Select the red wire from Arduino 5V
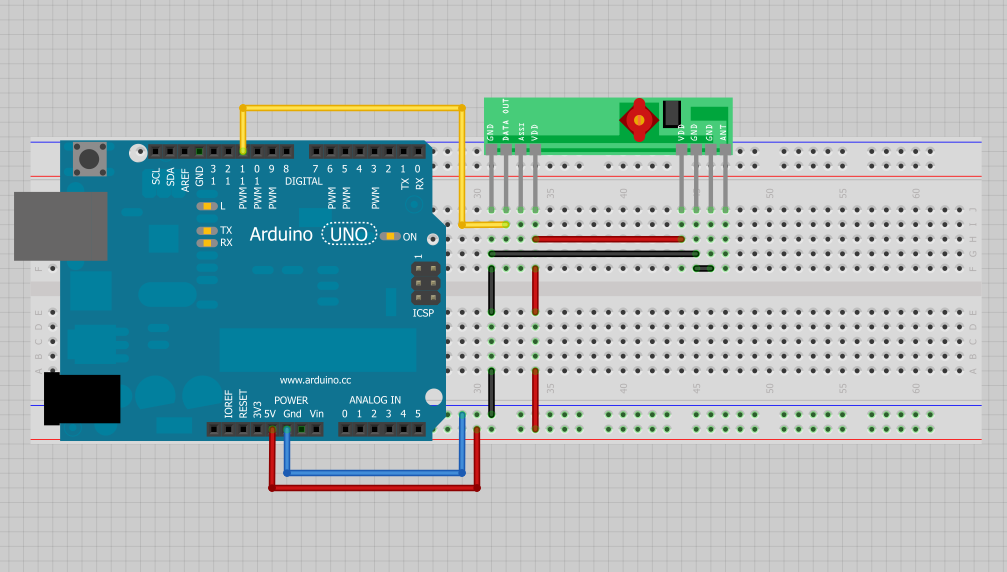1007x572 pixels. tap(374, 488)
